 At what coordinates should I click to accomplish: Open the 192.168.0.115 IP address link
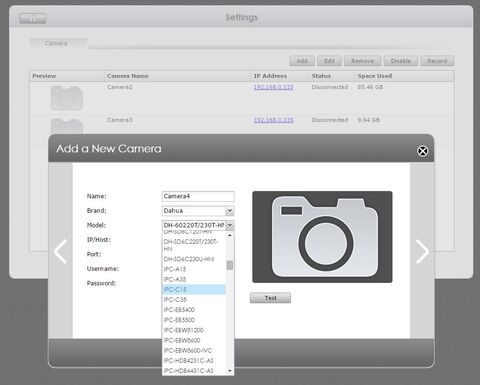tap(273, 87)
